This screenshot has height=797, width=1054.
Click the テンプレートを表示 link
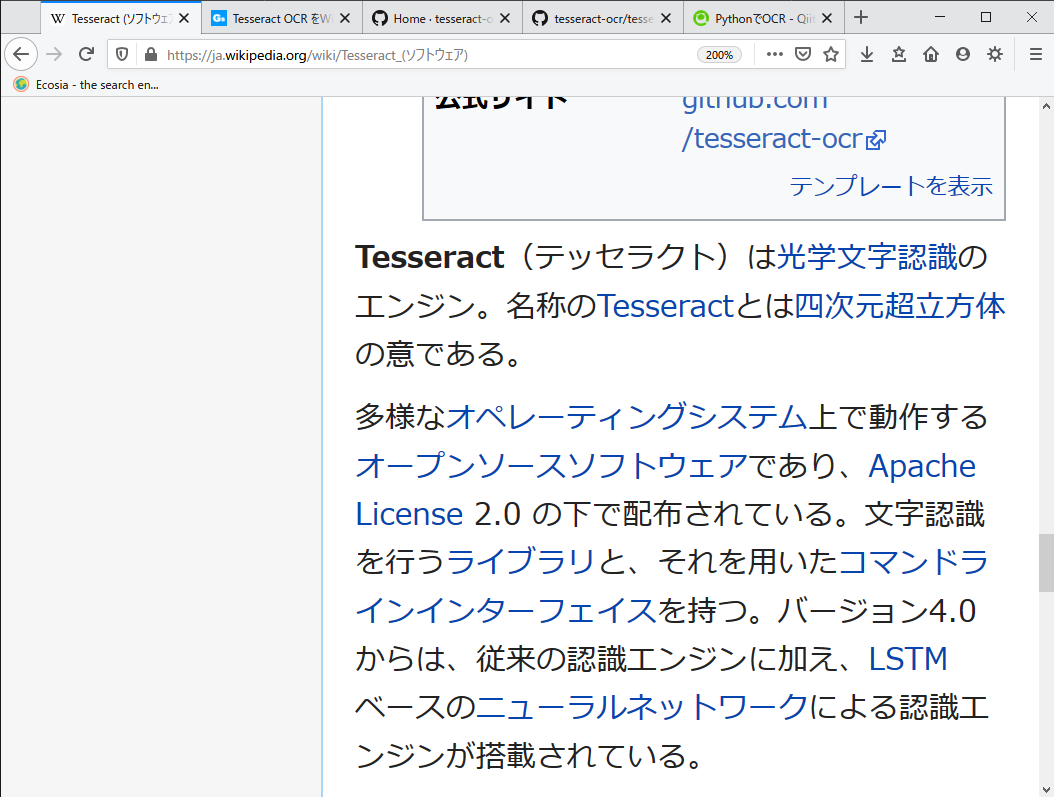(890, 186)
